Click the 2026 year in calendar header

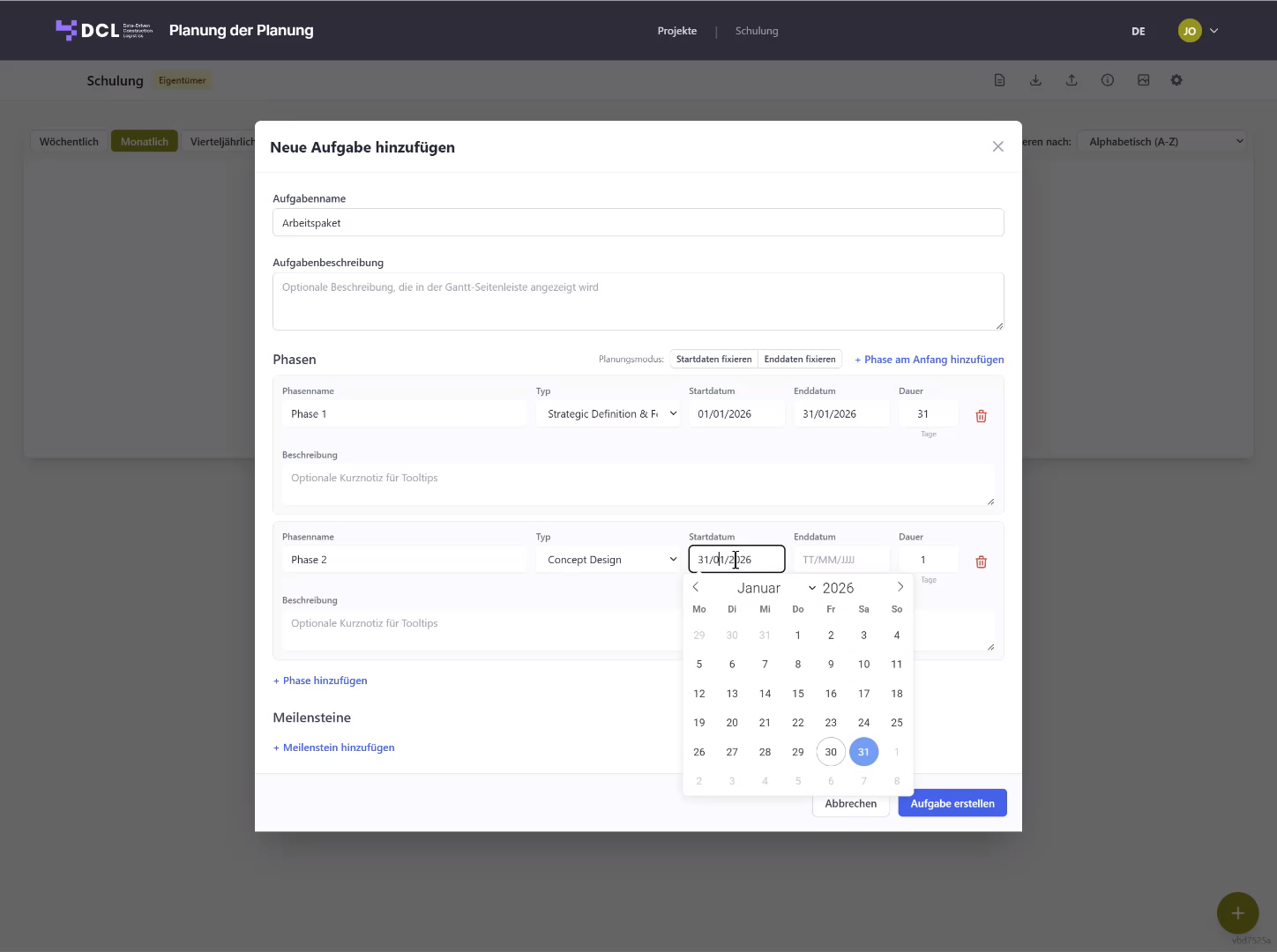click(x=838, y=588)
